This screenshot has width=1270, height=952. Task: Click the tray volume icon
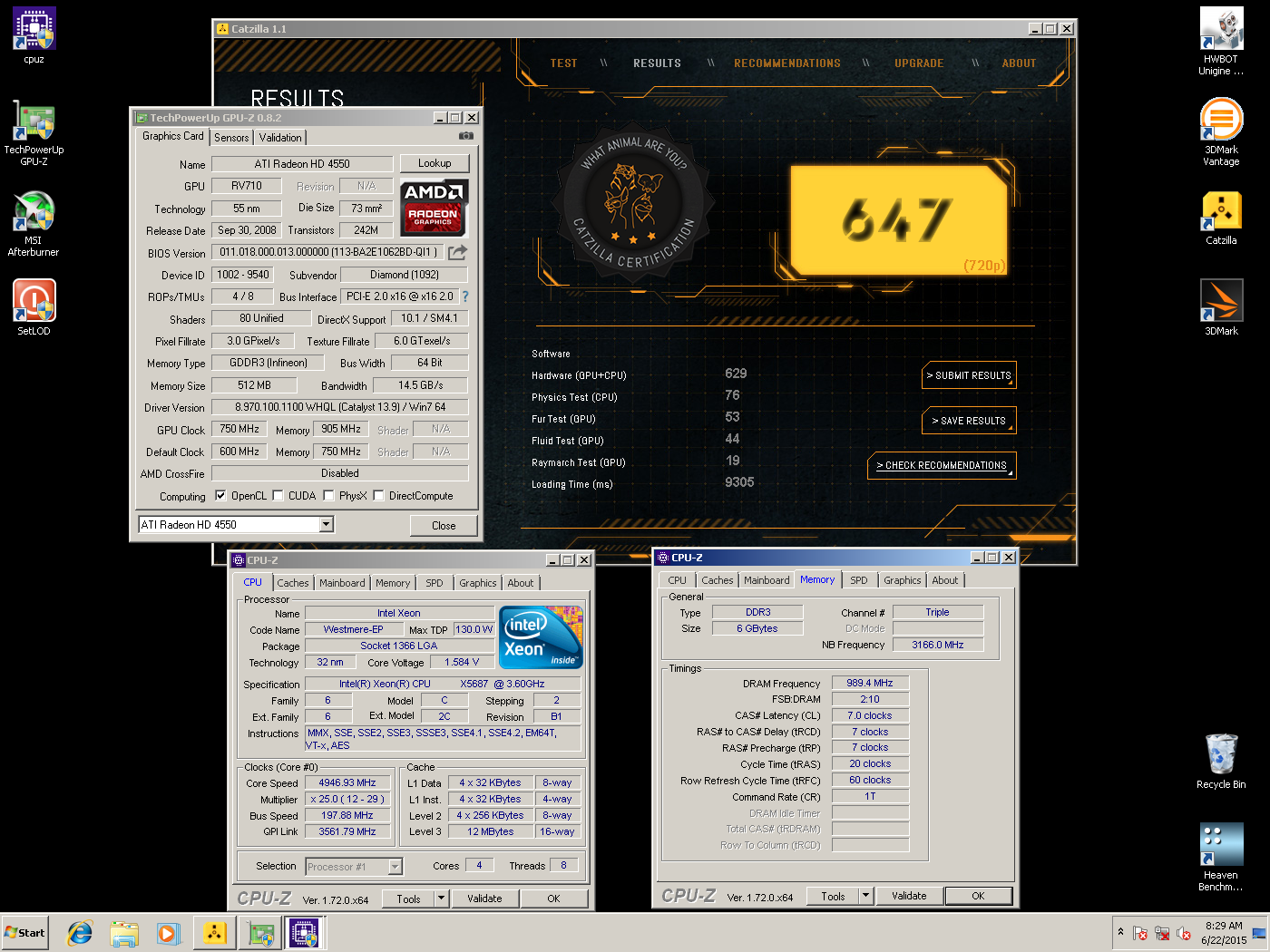(1183, 934)
